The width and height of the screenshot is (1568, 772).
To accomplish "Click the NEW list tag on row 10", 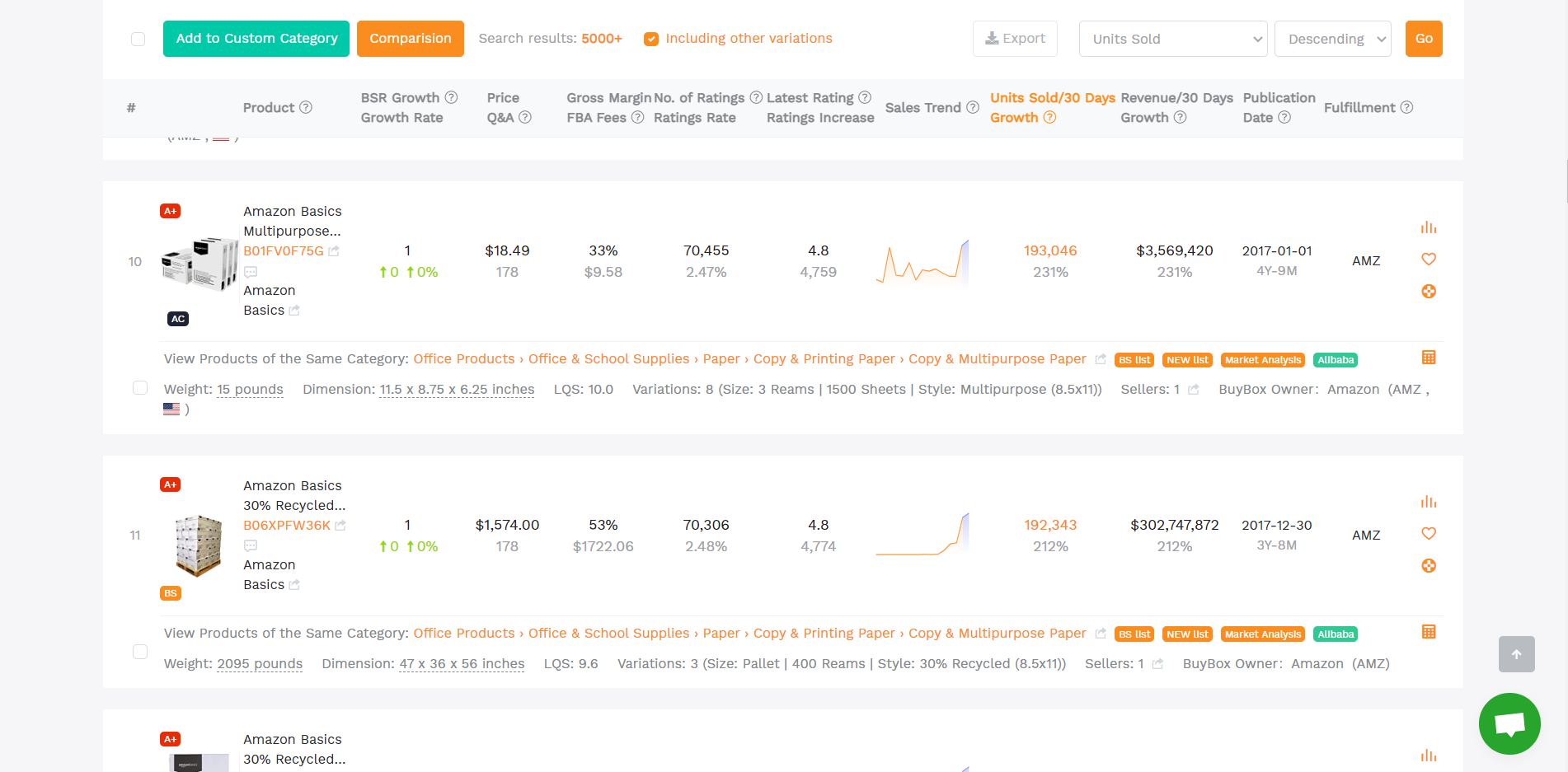I will [1187, 360].
